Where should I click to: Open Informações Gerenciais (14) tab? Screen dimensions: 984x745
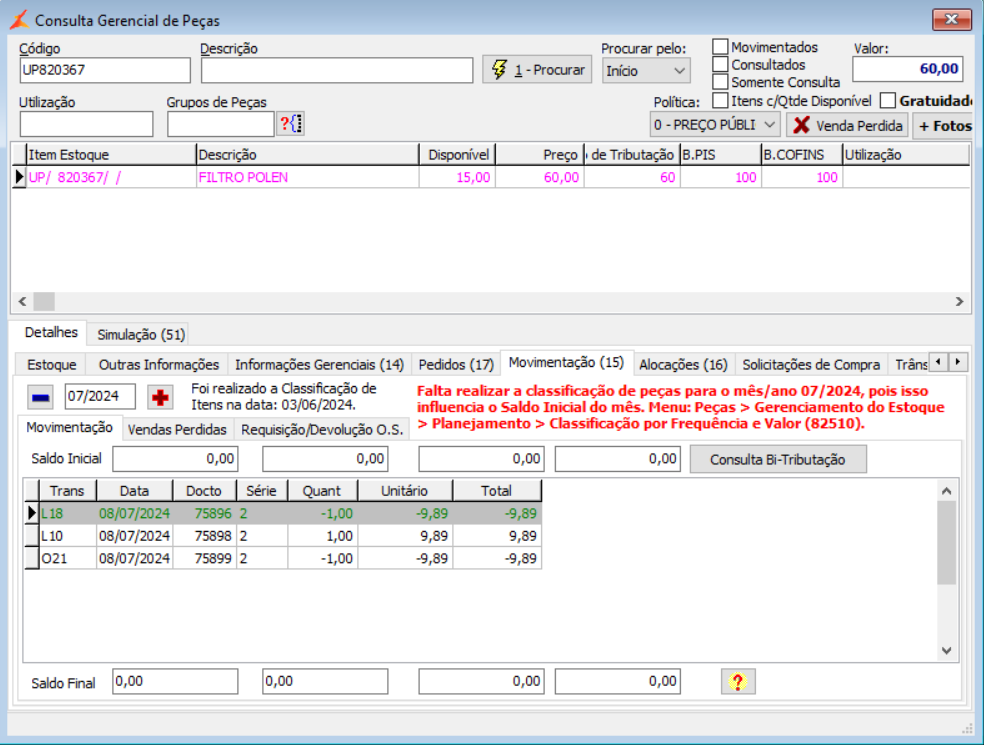pos(319,365)
